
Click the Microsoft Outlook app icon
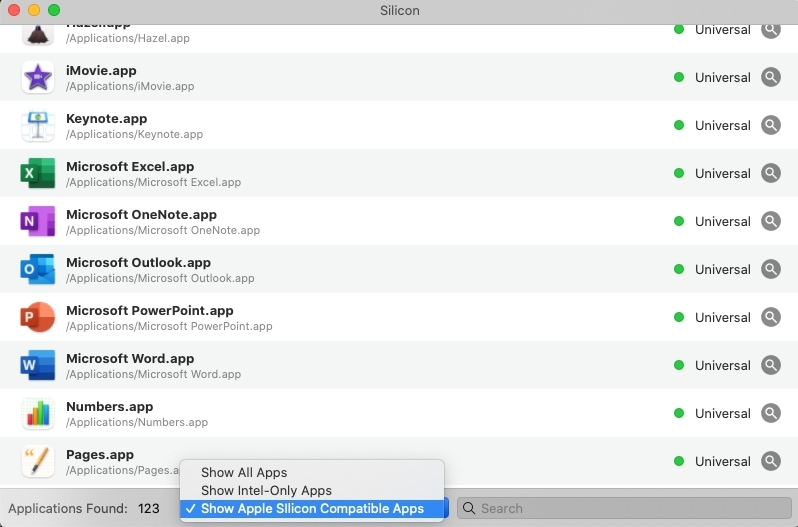(38, 270)
